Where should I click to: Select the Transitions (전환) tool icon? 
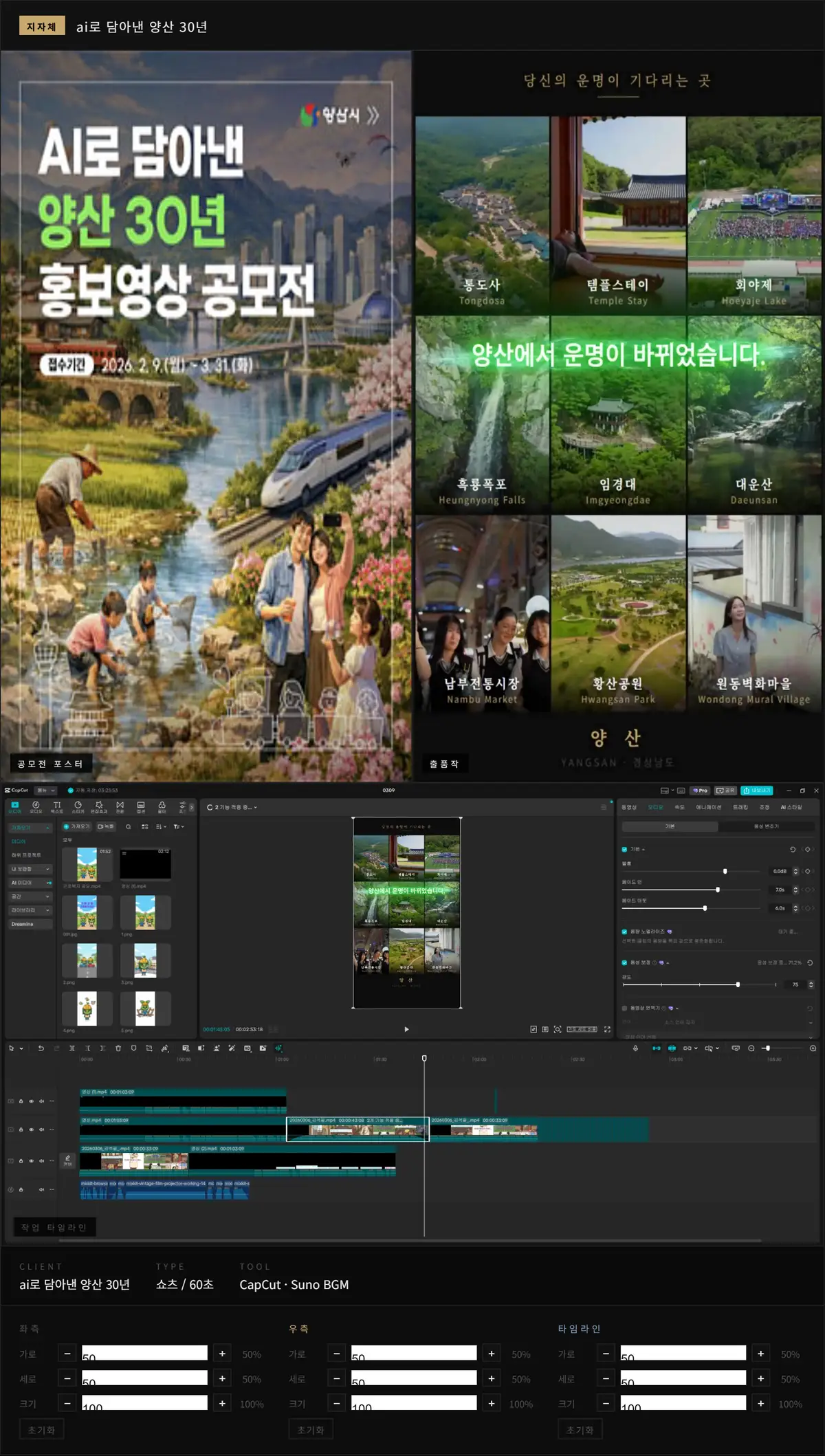click(120, 806)
